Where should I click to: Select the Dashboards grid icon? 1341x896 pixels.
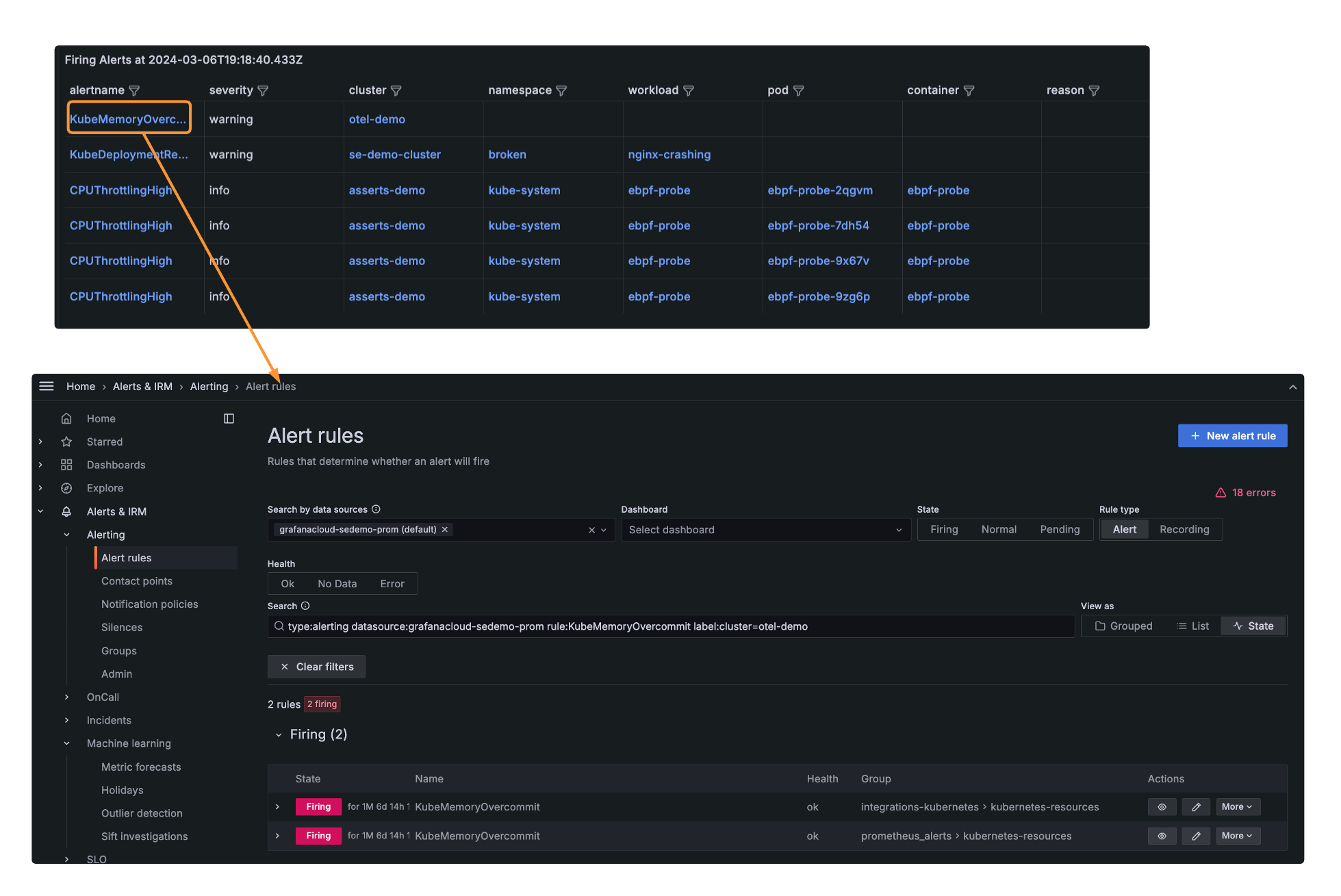click(x=66, y=464)
